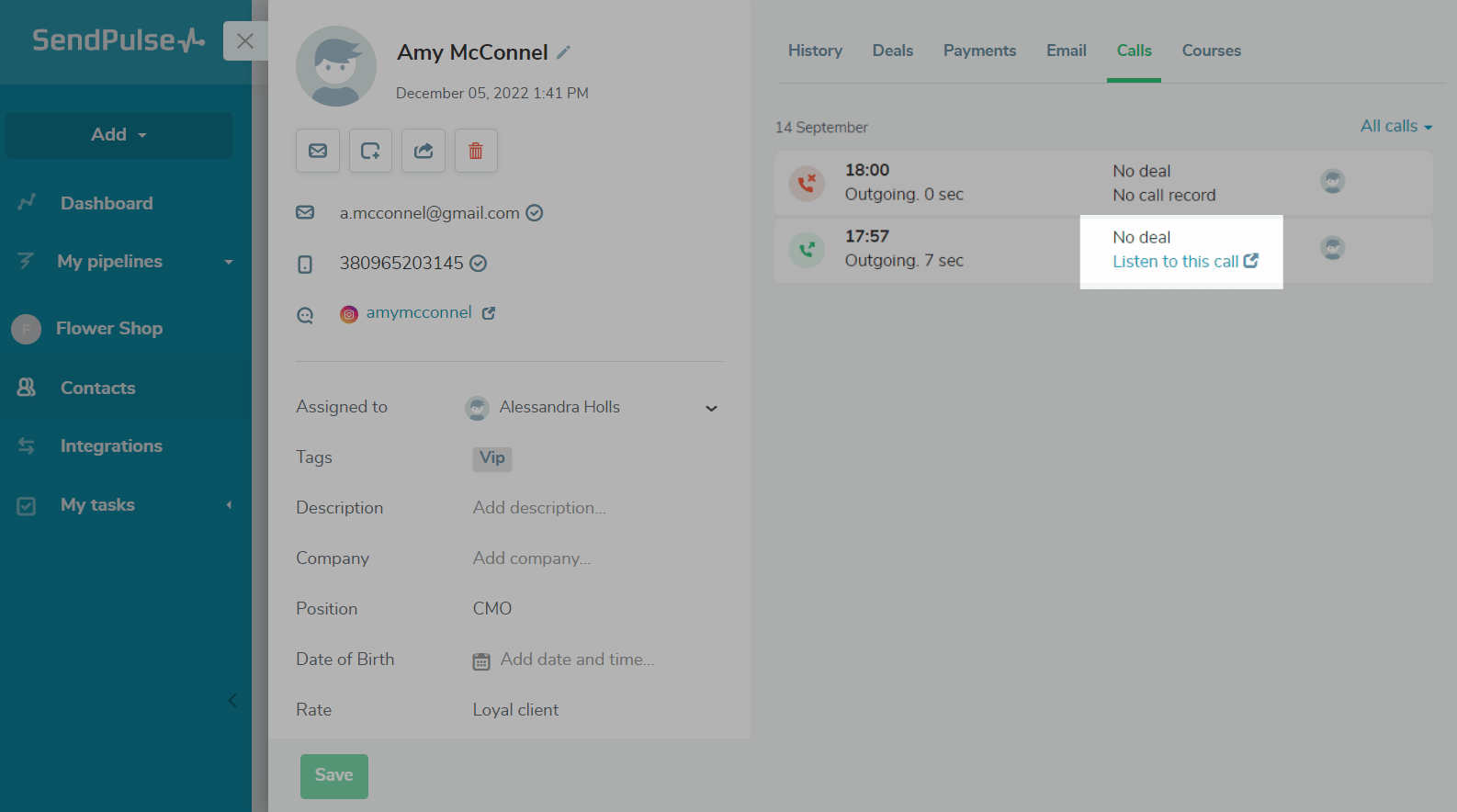The width and height of the screenshot is (1457, 812).
Task: Click the Add date and time field
Action: [576, 660]
